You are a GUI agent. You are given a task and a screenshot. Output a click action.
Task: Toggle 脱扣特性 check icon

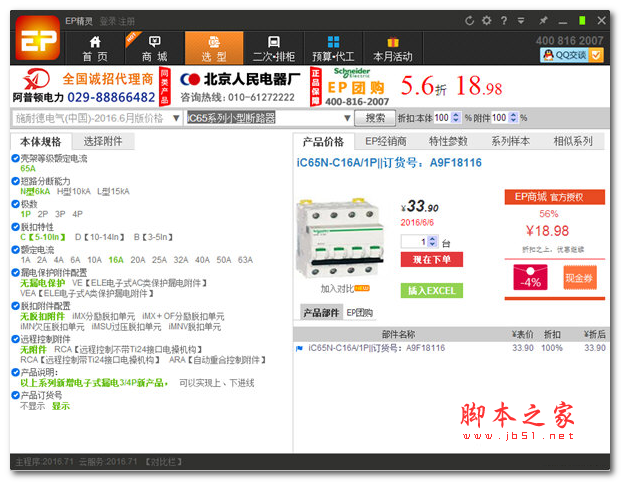click(x=15, y=227)
